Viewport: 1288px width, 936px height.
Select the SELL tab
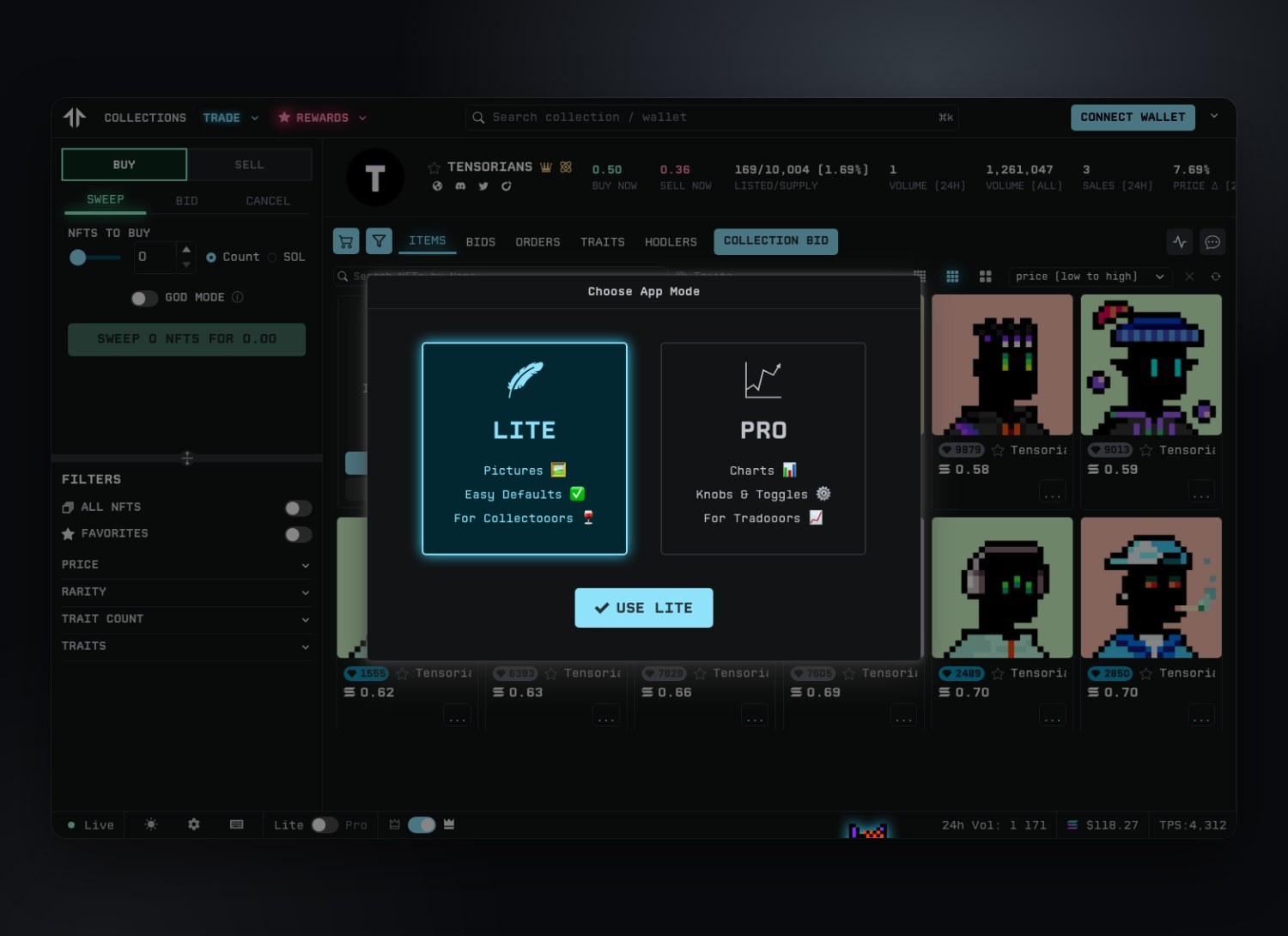(x=250, y=165)
